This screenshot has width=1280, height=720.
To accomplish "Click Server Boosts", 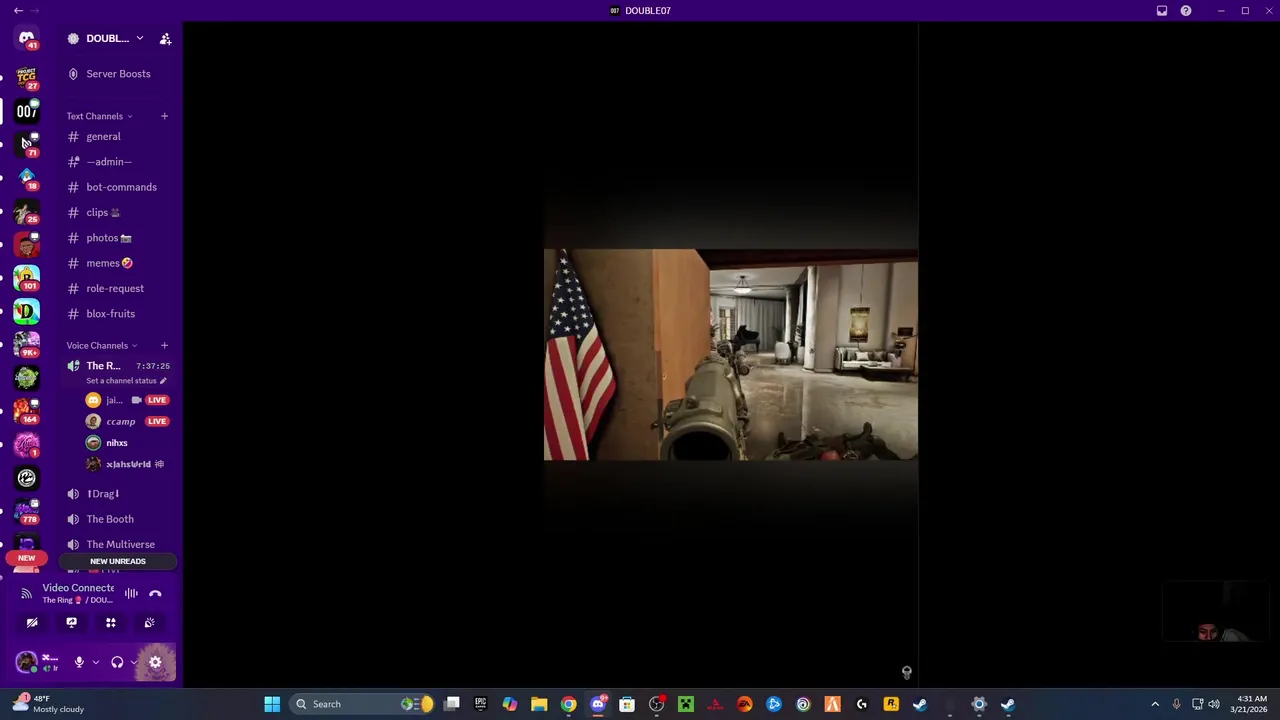I will 118,74.
